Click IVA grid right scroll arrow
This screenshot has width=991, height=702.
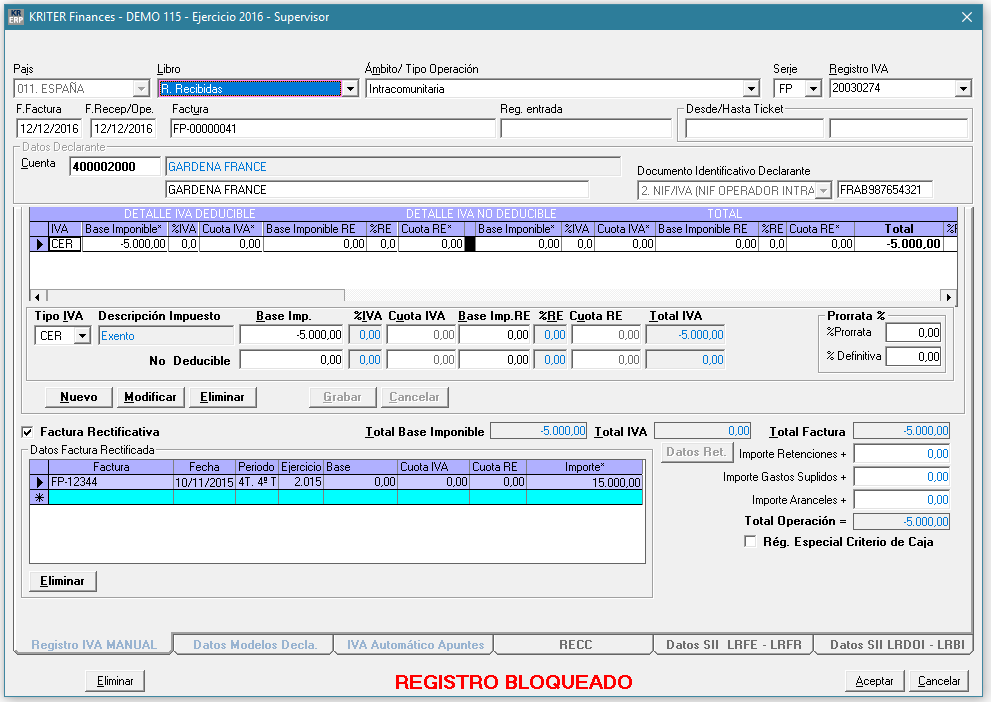[x=948, y=296]
